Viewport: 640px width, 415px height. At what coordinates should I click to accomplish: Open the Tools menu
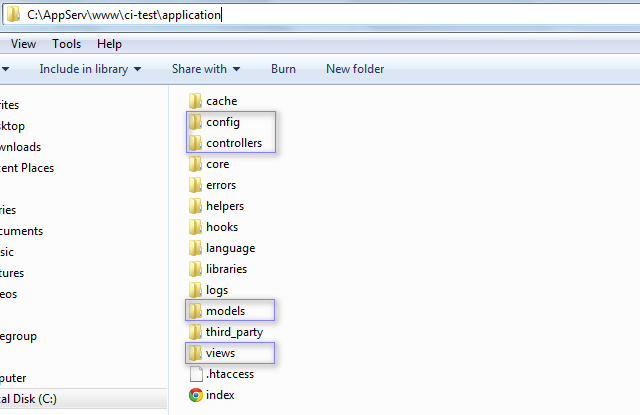pos(67,44)
